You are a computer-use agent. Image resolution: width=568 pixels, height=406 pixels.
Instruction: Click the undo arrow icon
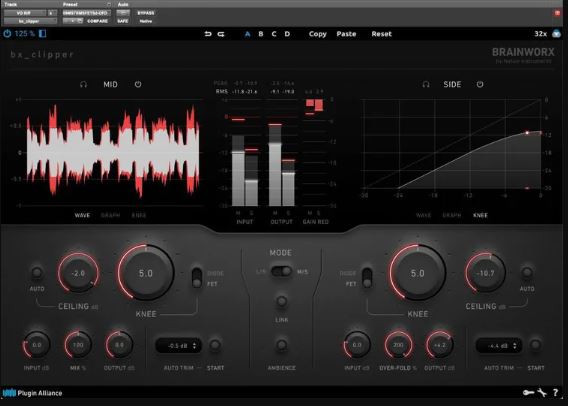pos(208,34)
